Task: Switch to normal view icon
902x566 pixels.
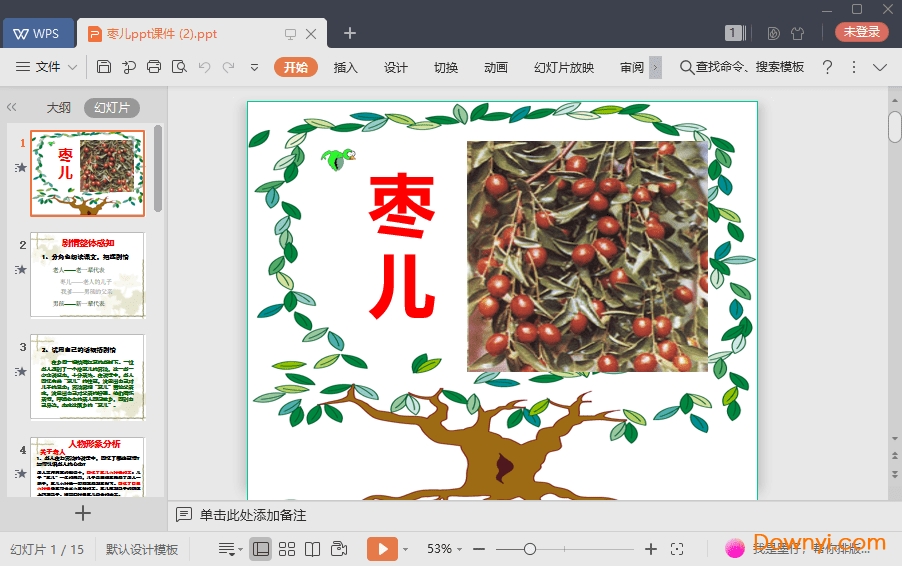Action: pos(261,549)
